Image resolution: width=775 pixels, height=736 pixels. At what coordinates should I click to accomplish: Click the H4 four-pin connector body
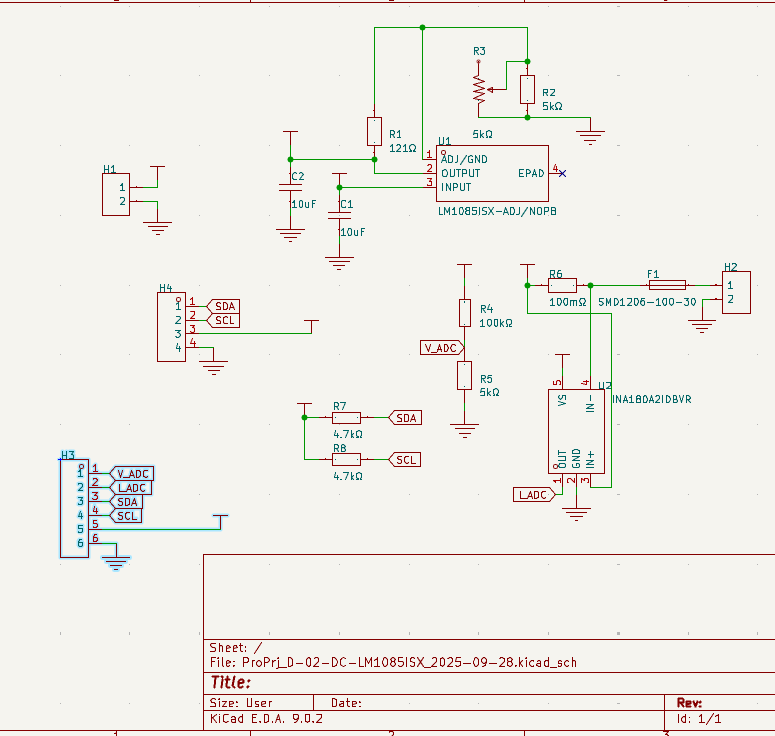click(171, 326)
